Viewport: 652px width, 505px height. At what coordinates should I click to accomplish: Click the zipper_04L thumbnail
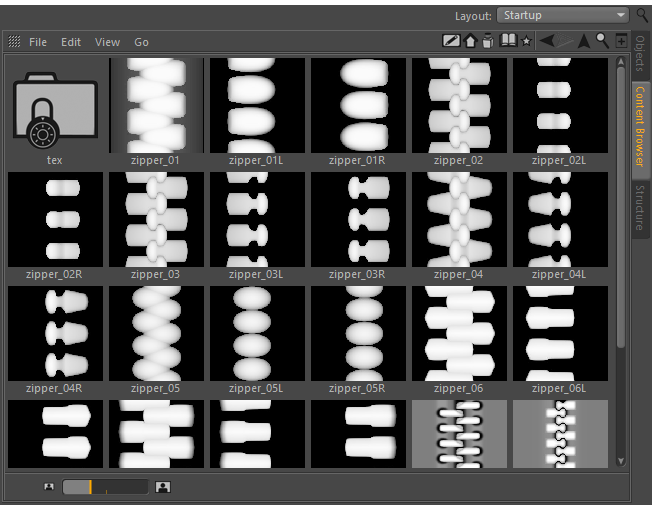tap(561, 219)
